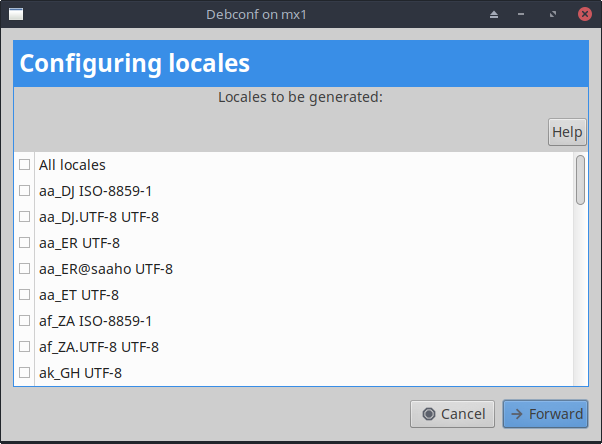Viewport: 602px width, 444px height.
Task: Enable the af_ZA ISO-8859-1 checkbox
Action: [25, 321]
